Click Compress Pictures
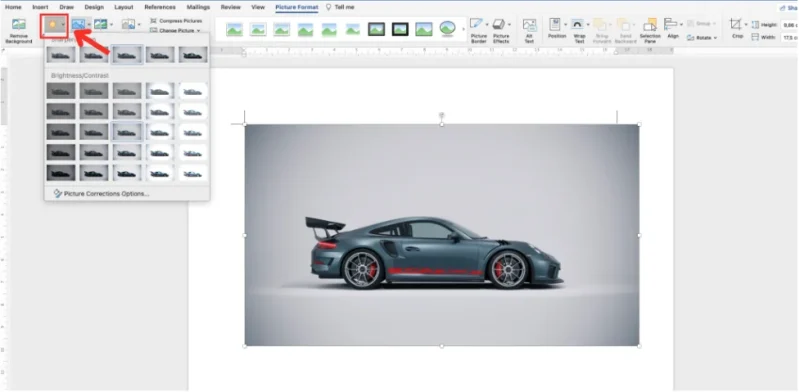 (176, 21)
